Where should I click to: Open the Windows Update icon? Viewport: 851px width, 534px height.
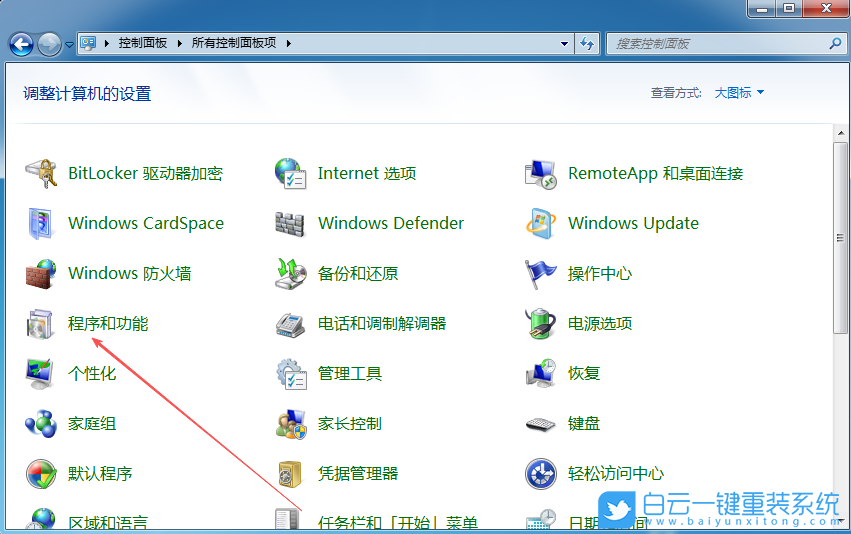tap(541, 224)
